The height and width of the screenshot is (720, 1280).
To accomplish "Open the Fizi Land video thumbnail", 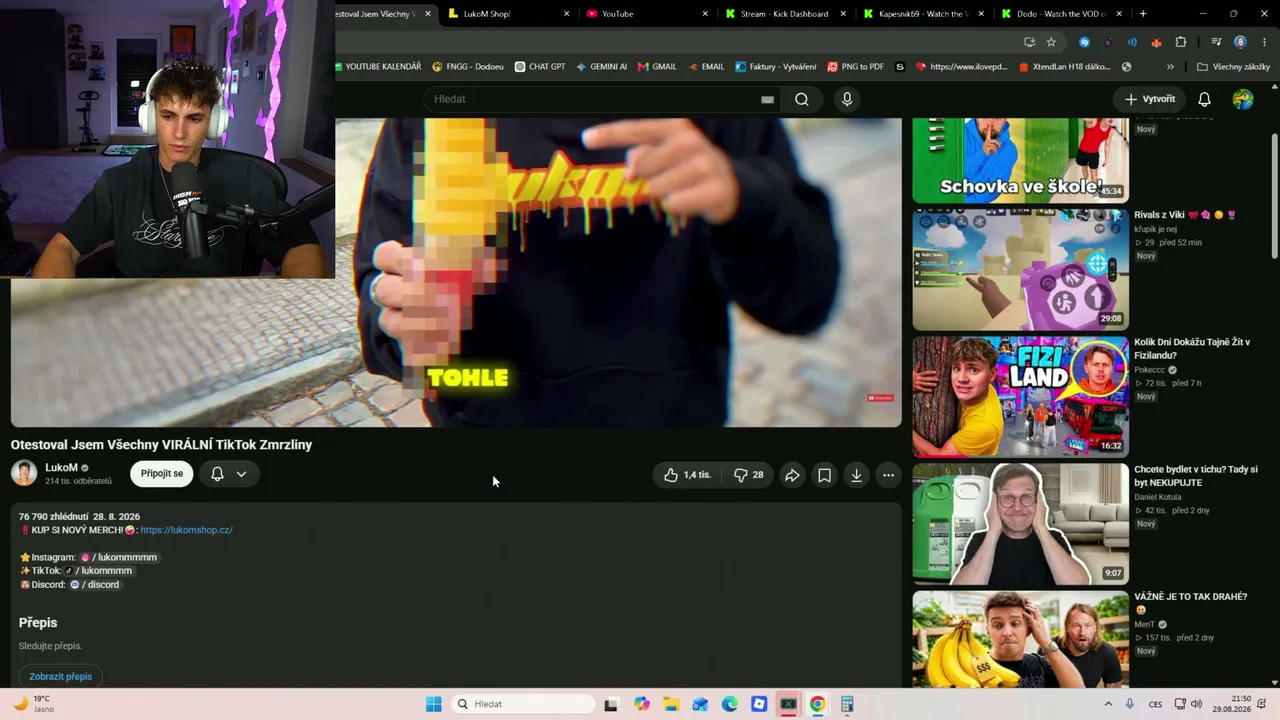I will (x=1020, y=396).
